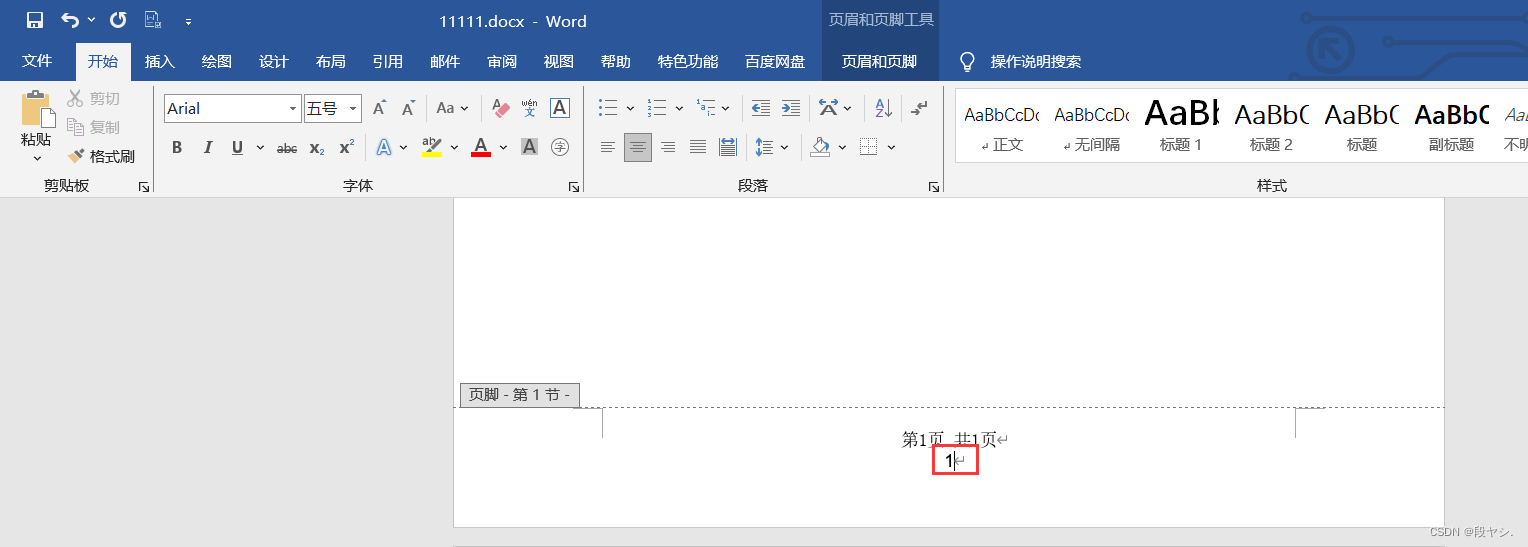Apply red font color
Image resolution: width=1528 pixels, height=547 pixels.
(481, 148)
